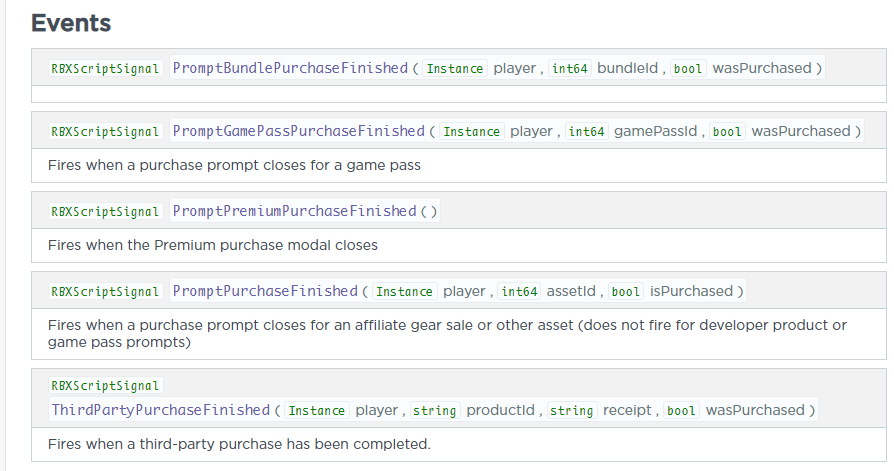The height and width of the screenshot is (471, 894).
Task: Click the int64 type before bundleId
Action: click(x=570, y=69)
